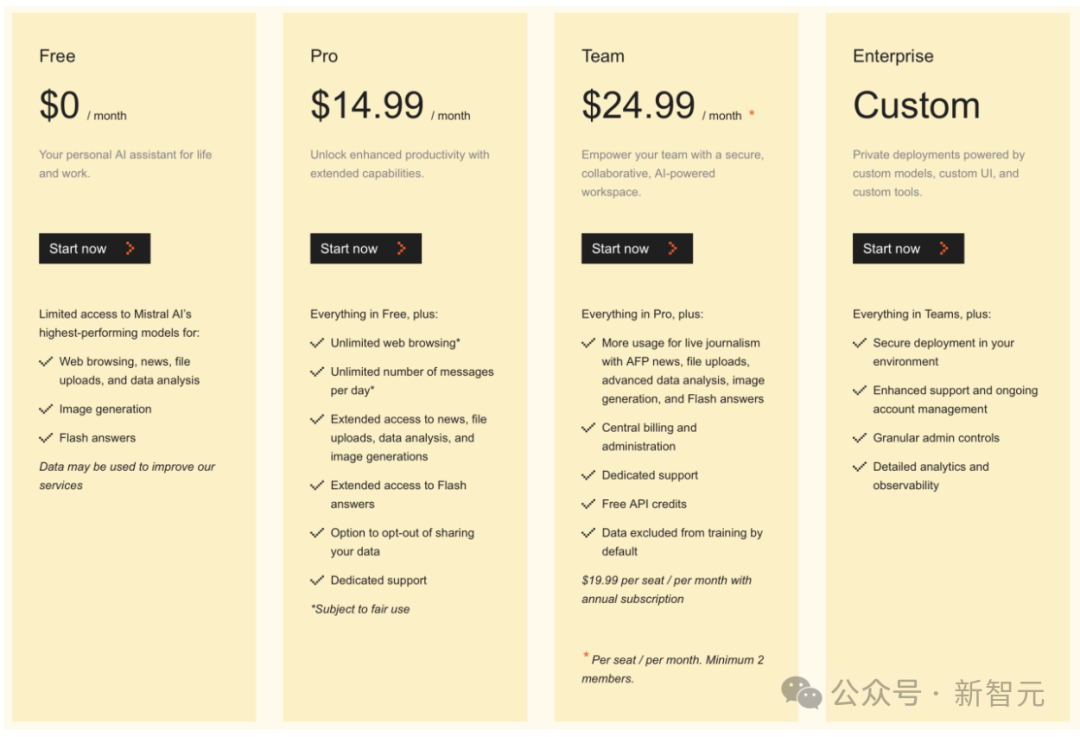Click checkmark next to Free API credits

tap(589, 504)
